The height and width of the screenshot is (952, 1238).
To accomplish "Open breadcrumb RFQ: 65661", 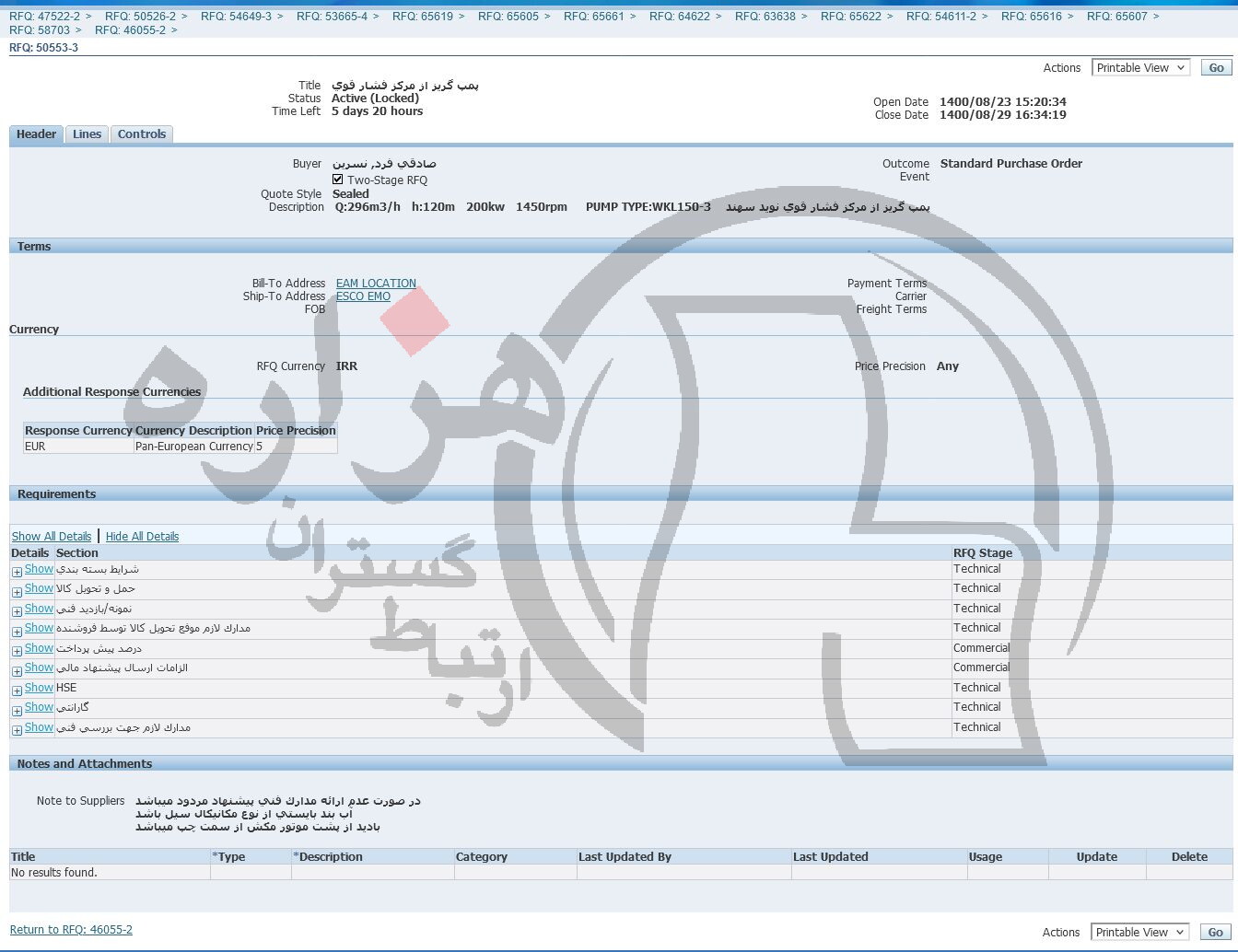I will click(x=594, y=17).
